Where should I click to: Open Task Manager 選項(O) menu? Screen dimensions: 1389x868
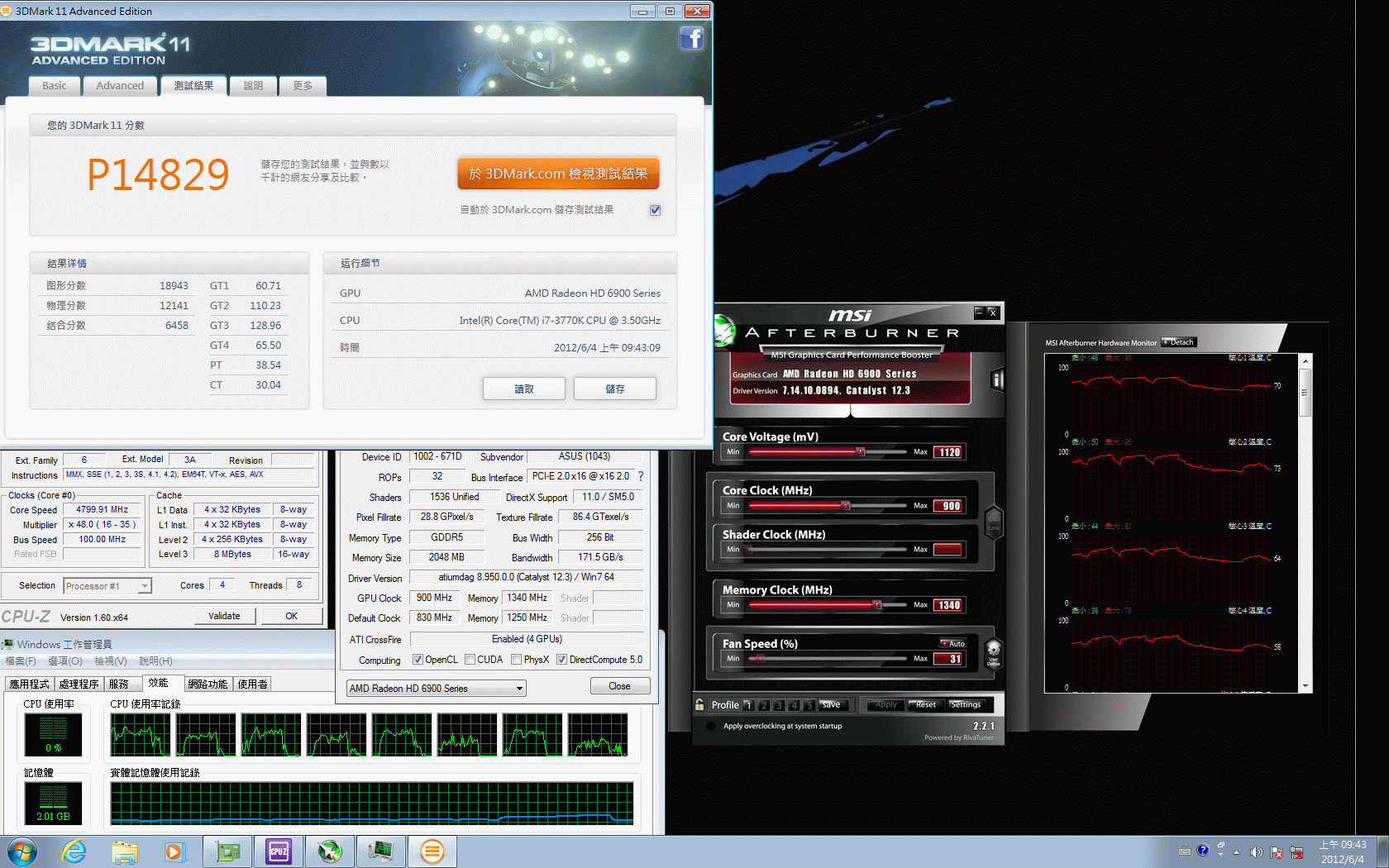[x=65, y=661]
